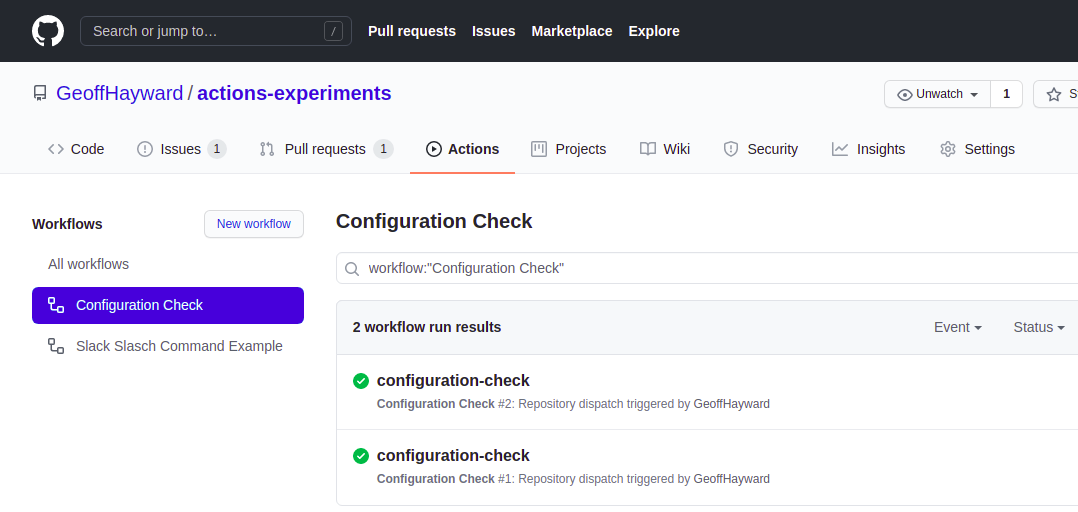This screenshot has width=1078, height=512.
Task: Click the Configuration Check page heading
Action: tap(434, 221)
